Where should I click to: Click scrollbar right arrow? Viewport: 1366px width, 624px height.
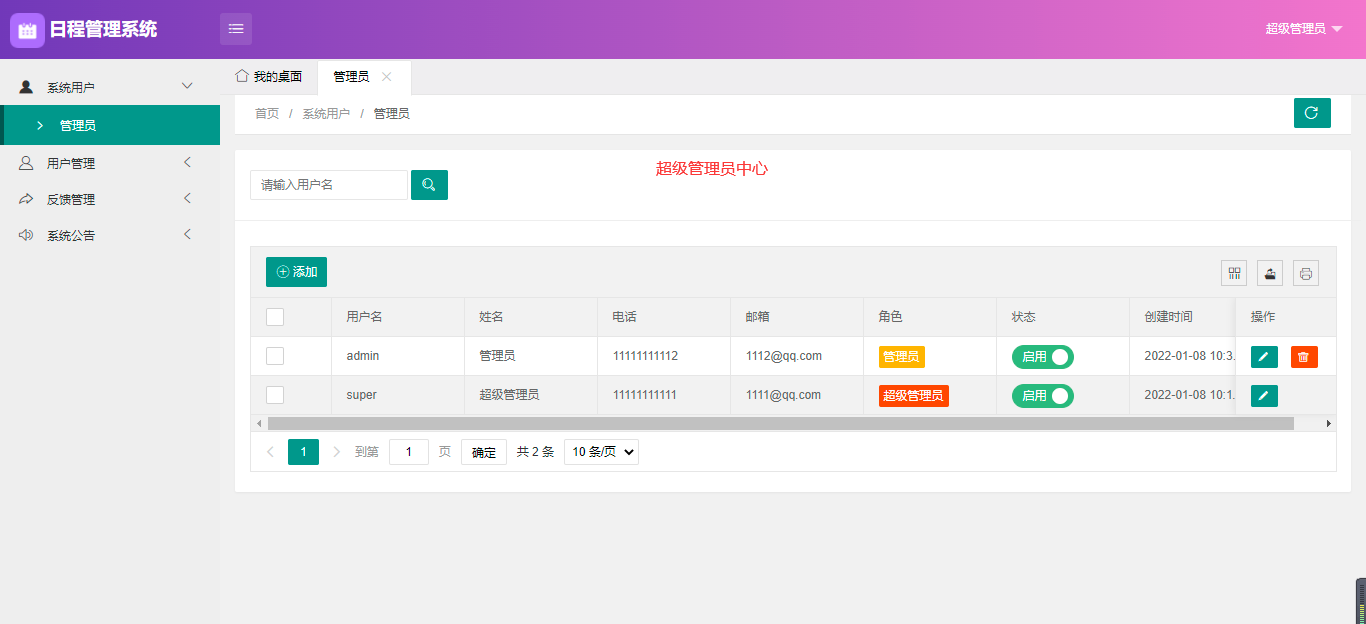(x=1329, y=424)
